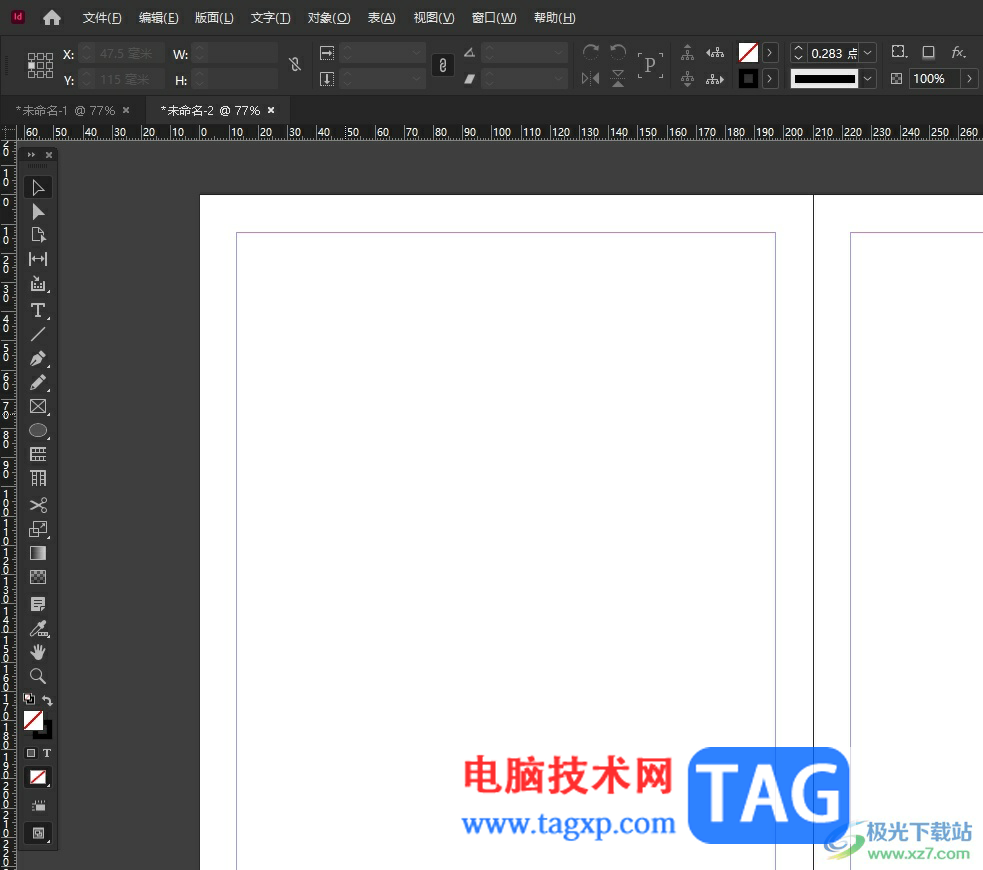Open the 窗口(W) menu
The image size is (983, 870).
coord(493,18)
